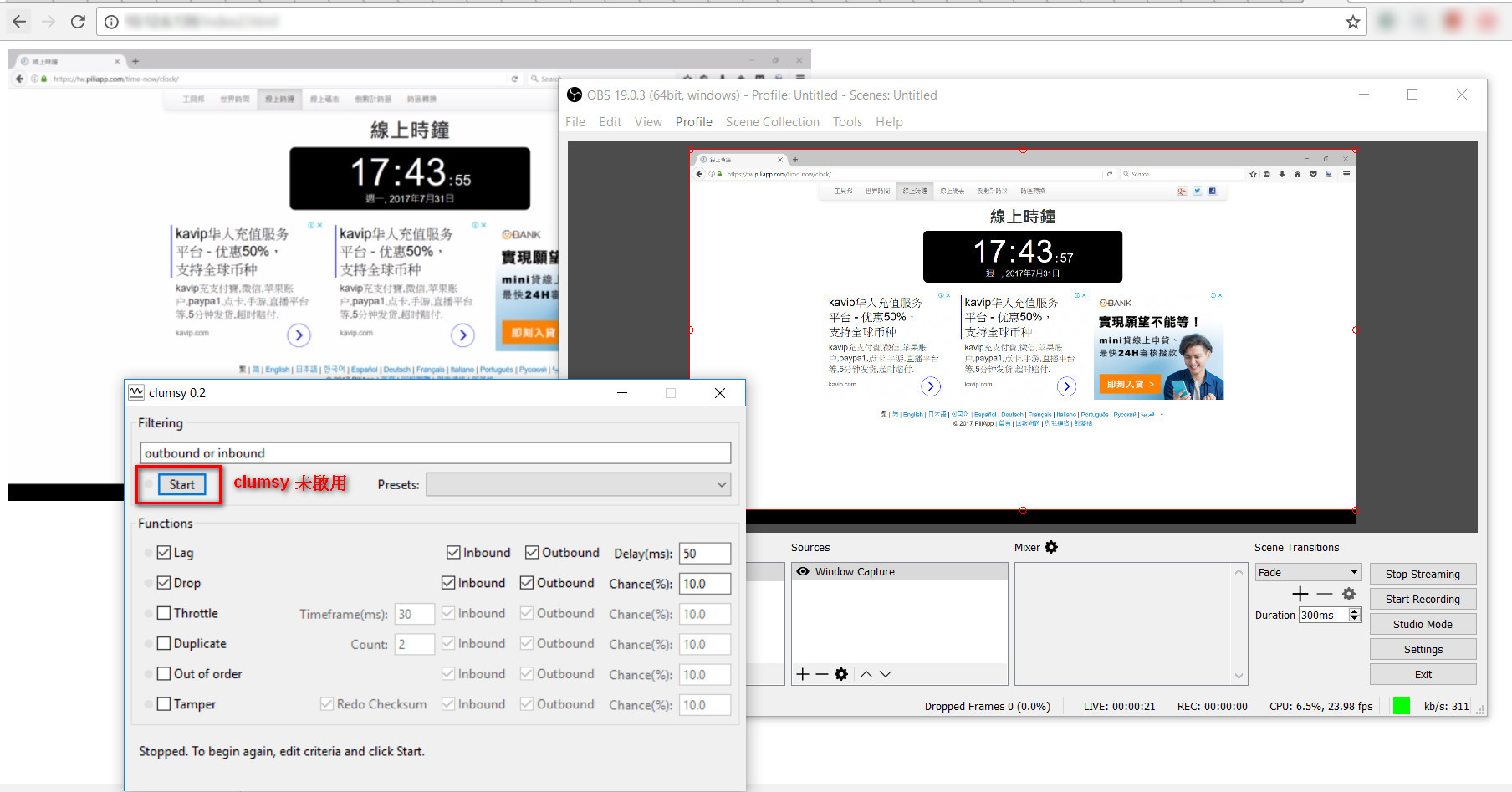
Task: Click the Lag Delay(ms) input field
Action: click(704, 553)
